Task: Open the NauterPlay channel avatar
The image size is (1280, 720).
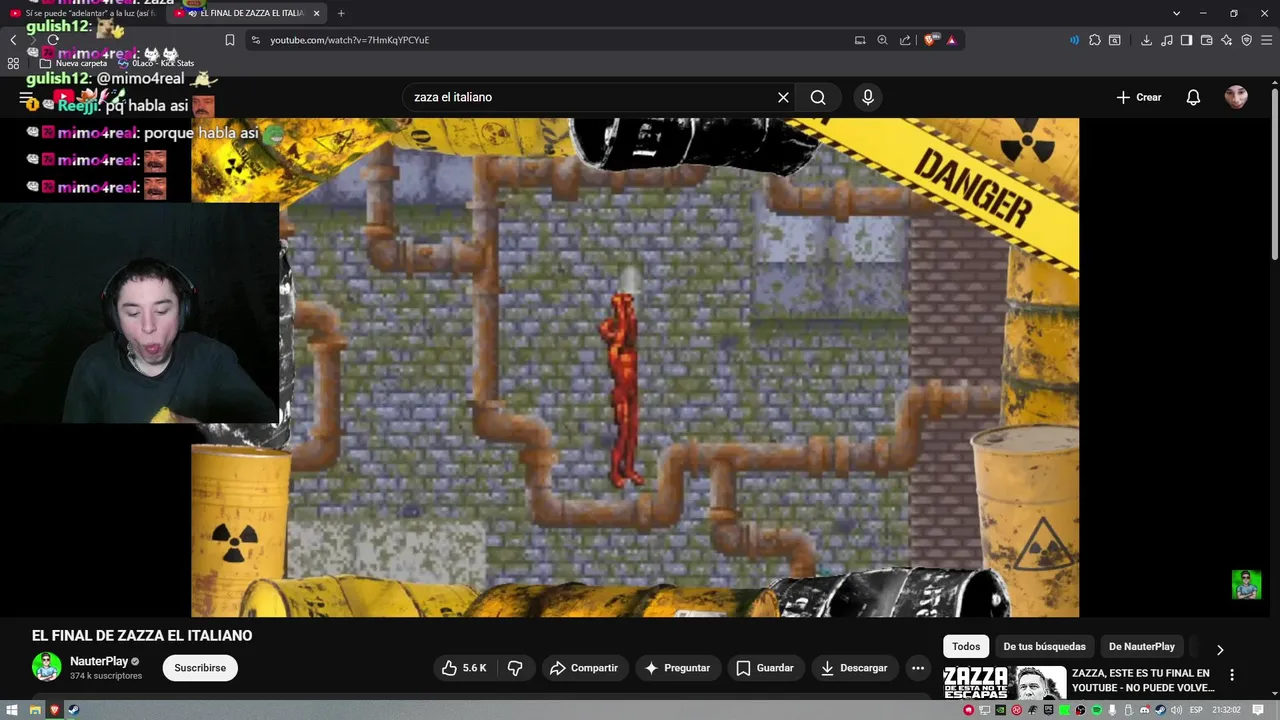Action: click(x=47, y=667)
